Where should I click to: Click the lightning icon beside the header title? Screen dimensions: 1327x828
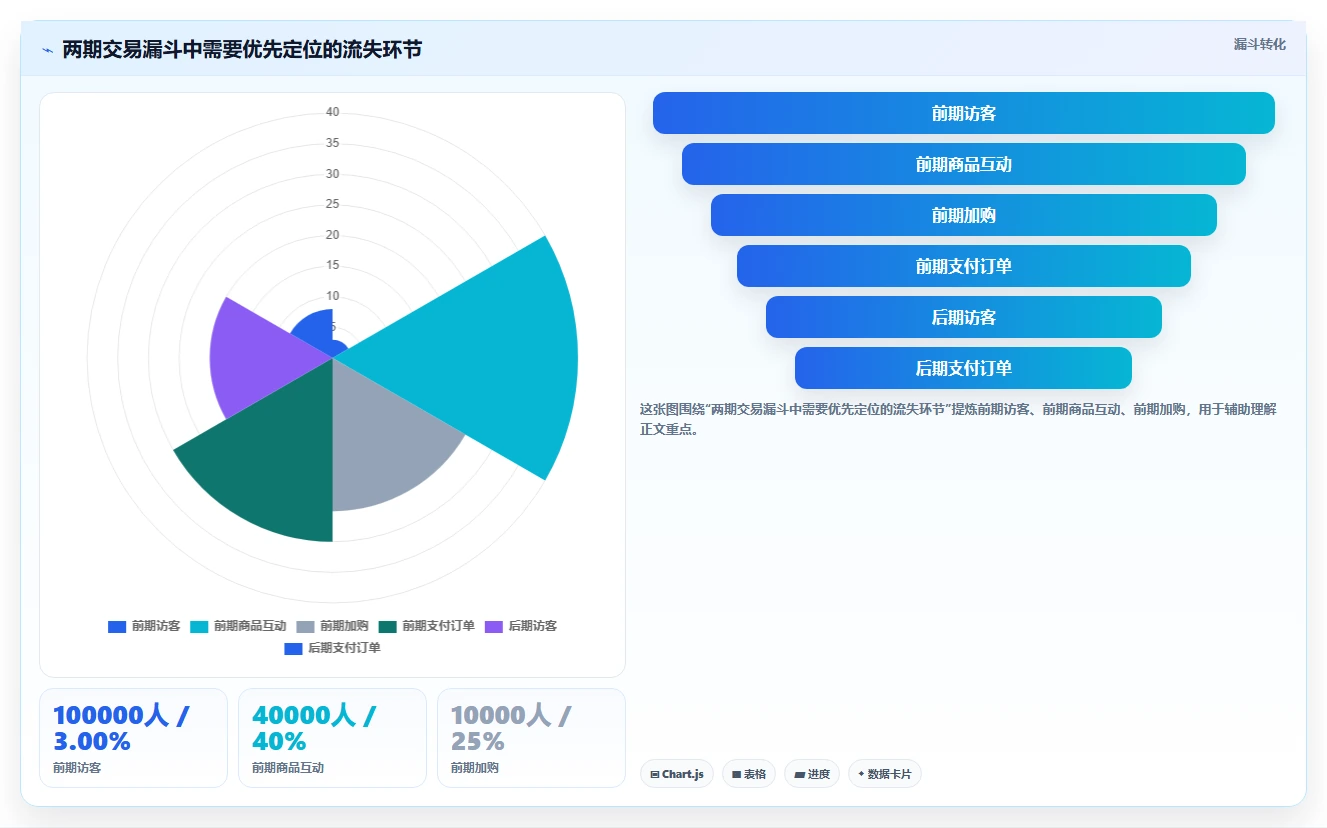[x=47, y=49]
